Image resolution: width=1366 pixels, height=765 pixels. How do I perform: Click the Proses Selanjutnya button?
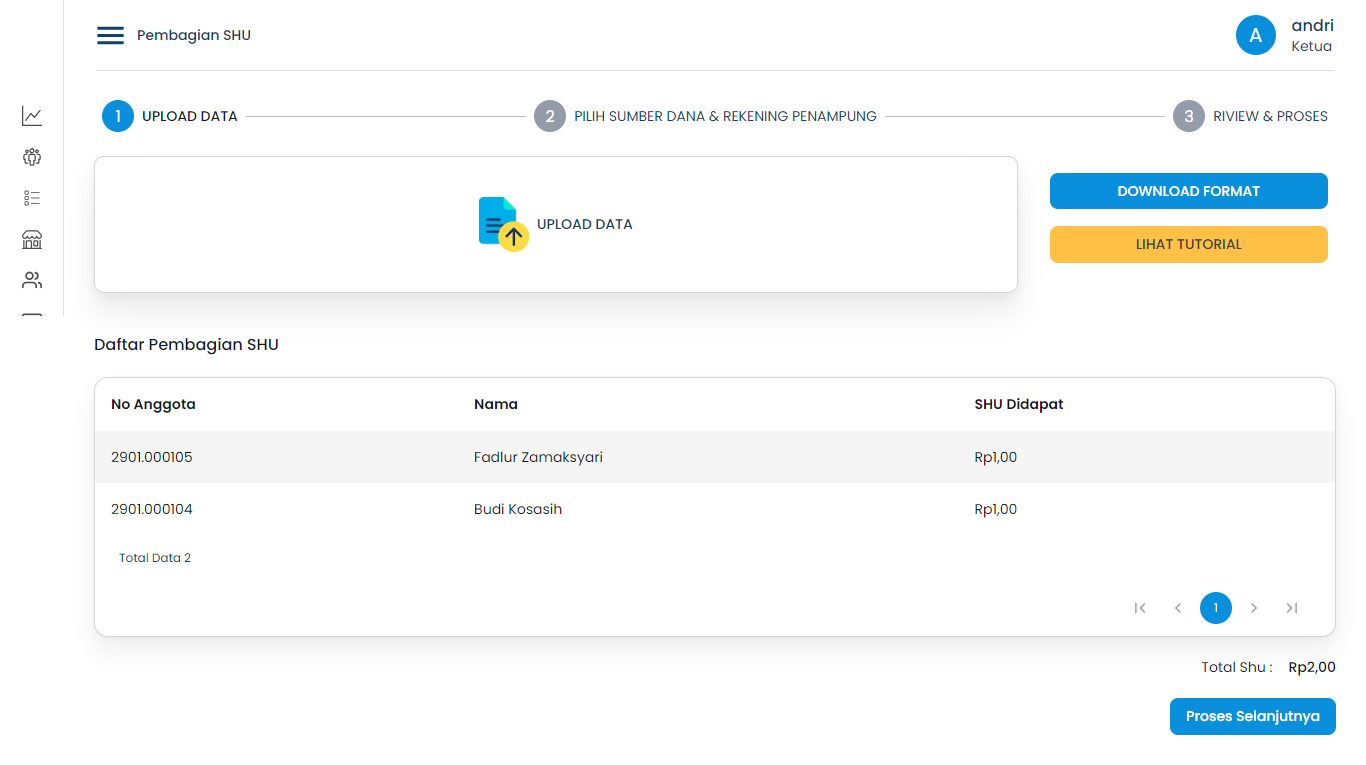[1252, 716]
